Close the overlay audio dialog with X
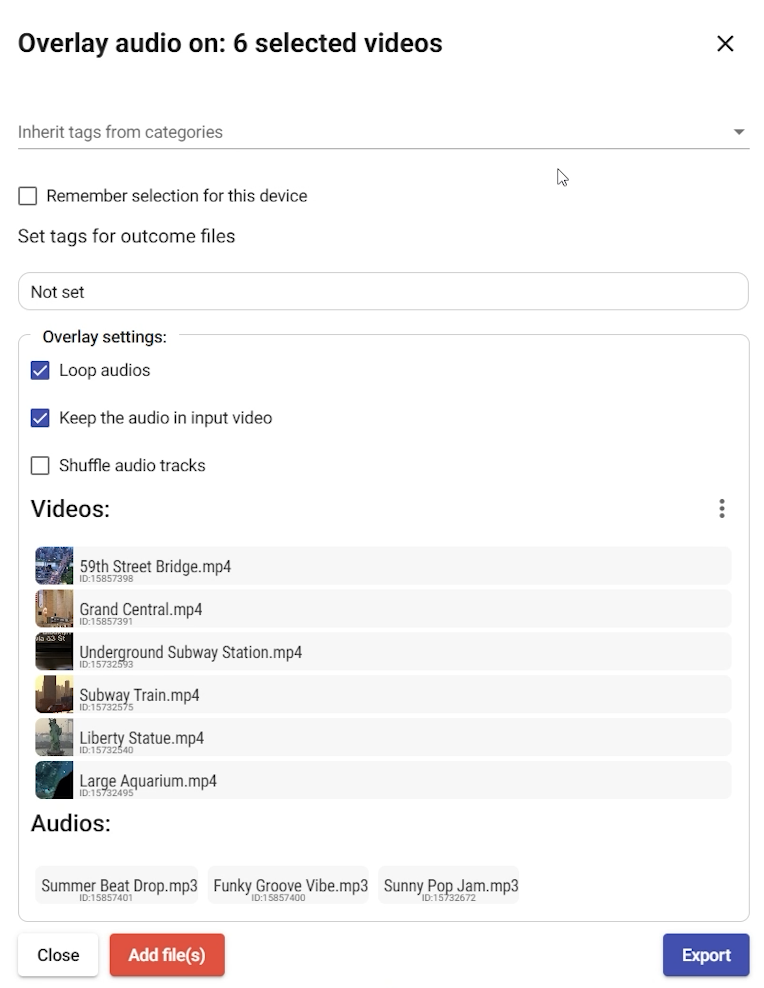 point(725,44)
